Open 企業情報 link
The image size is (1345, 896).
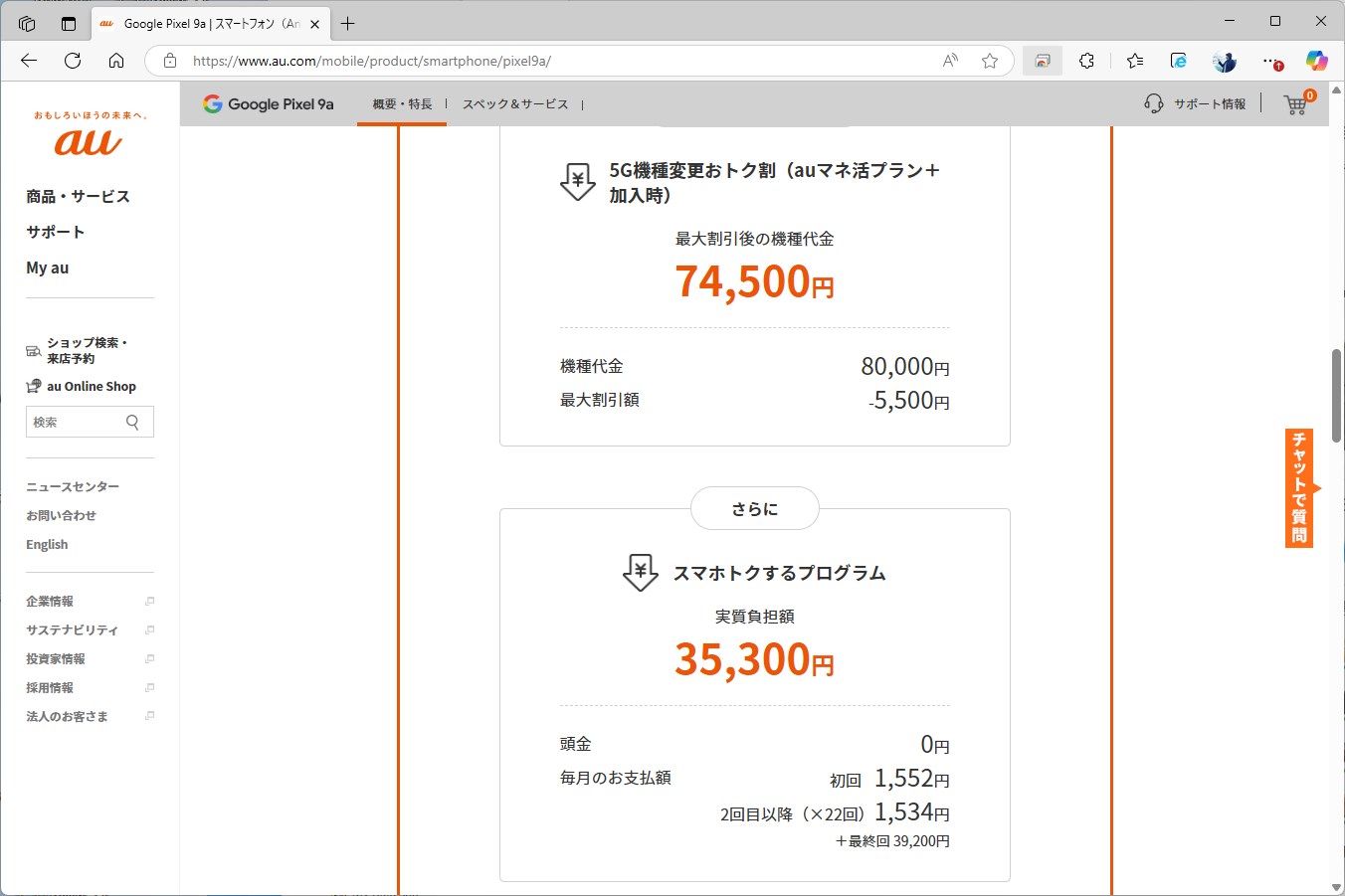pyautogui.click(x=50, y=601)
